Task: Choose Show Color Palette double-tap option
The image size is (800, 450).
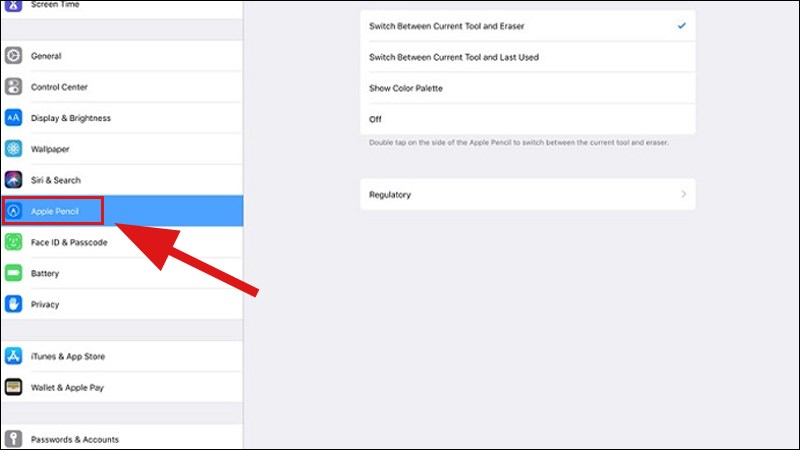Action: [x=528, y=88]
